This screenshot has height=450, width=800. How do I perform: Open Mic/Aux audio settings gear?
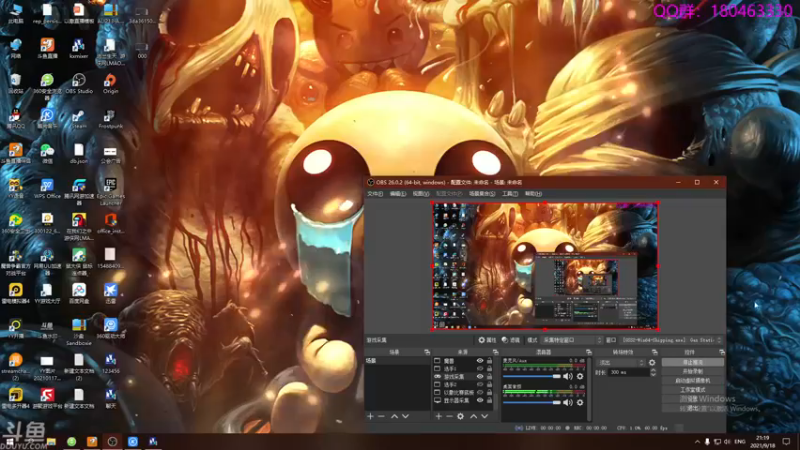coord(580,377)
